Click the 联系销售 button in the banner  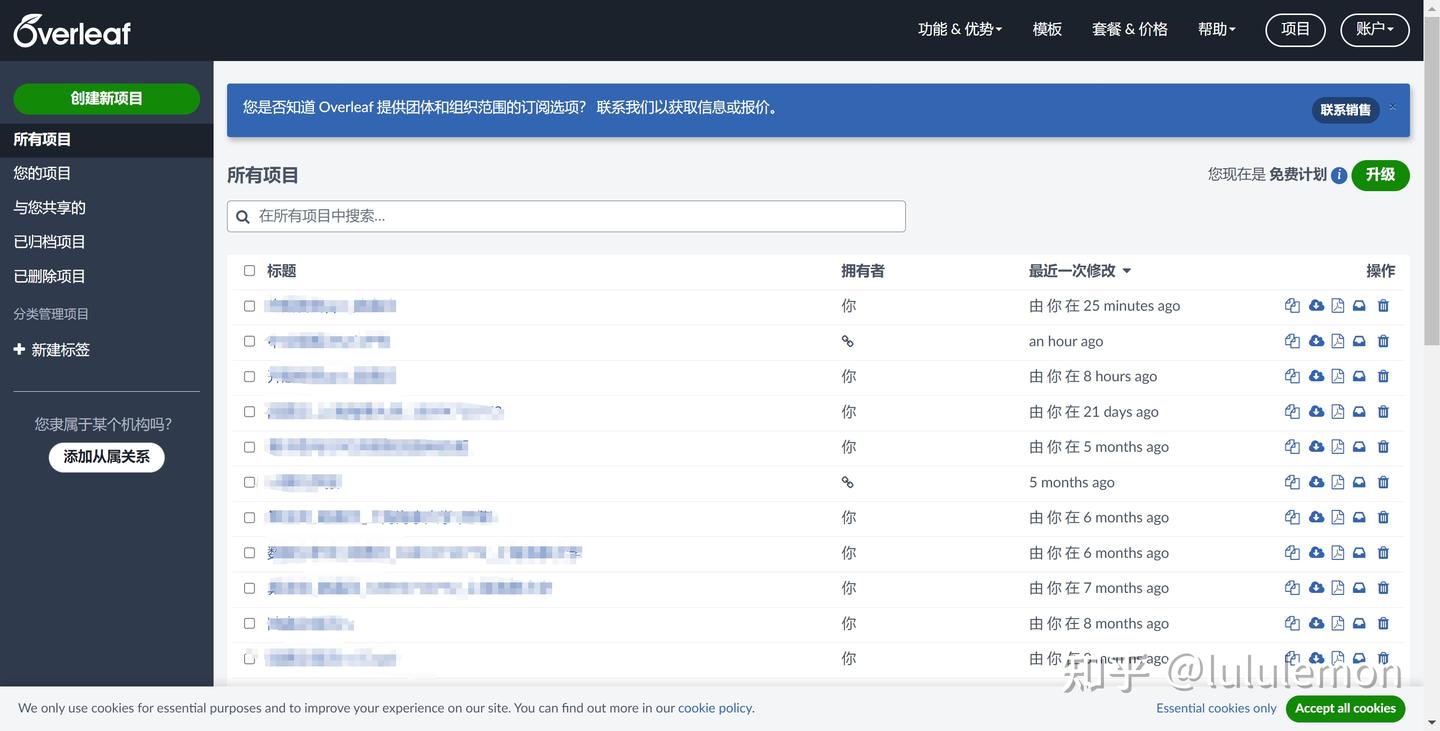click(1345, 110)
